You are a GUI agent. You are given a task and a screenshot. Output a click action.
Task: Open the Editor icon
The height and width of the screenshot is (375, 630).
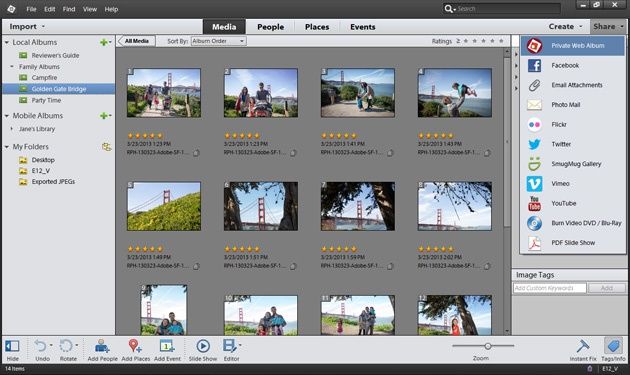coord(229,346)
